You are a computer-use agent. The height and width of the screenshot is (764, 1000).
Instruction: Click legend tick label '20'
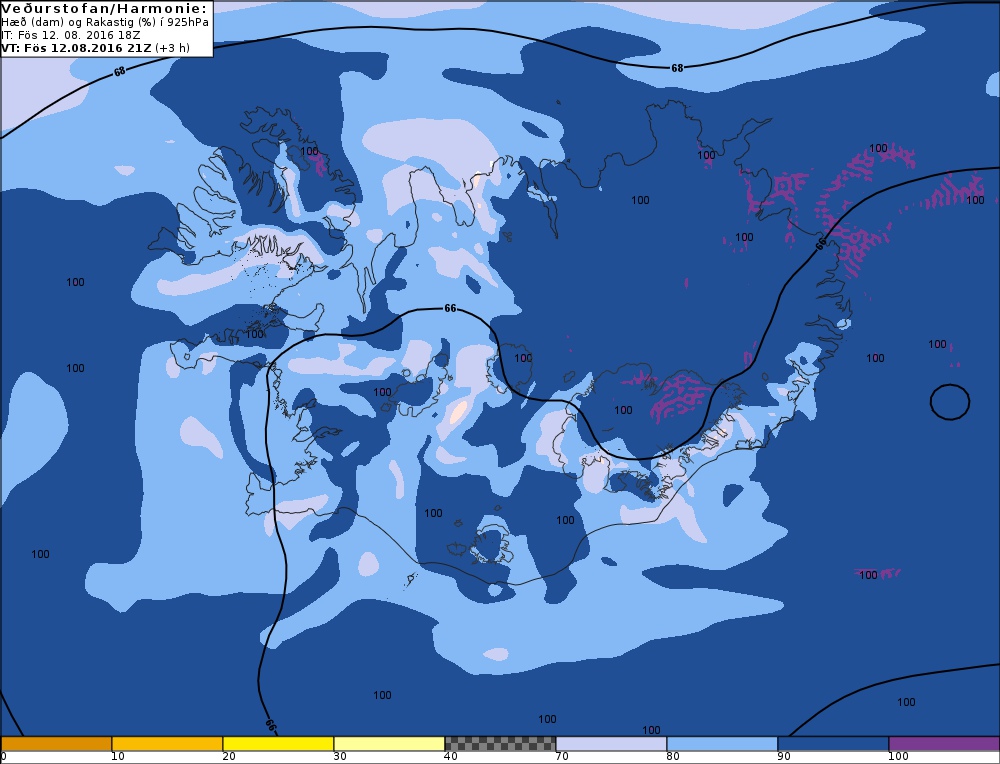tap(229, 757)
